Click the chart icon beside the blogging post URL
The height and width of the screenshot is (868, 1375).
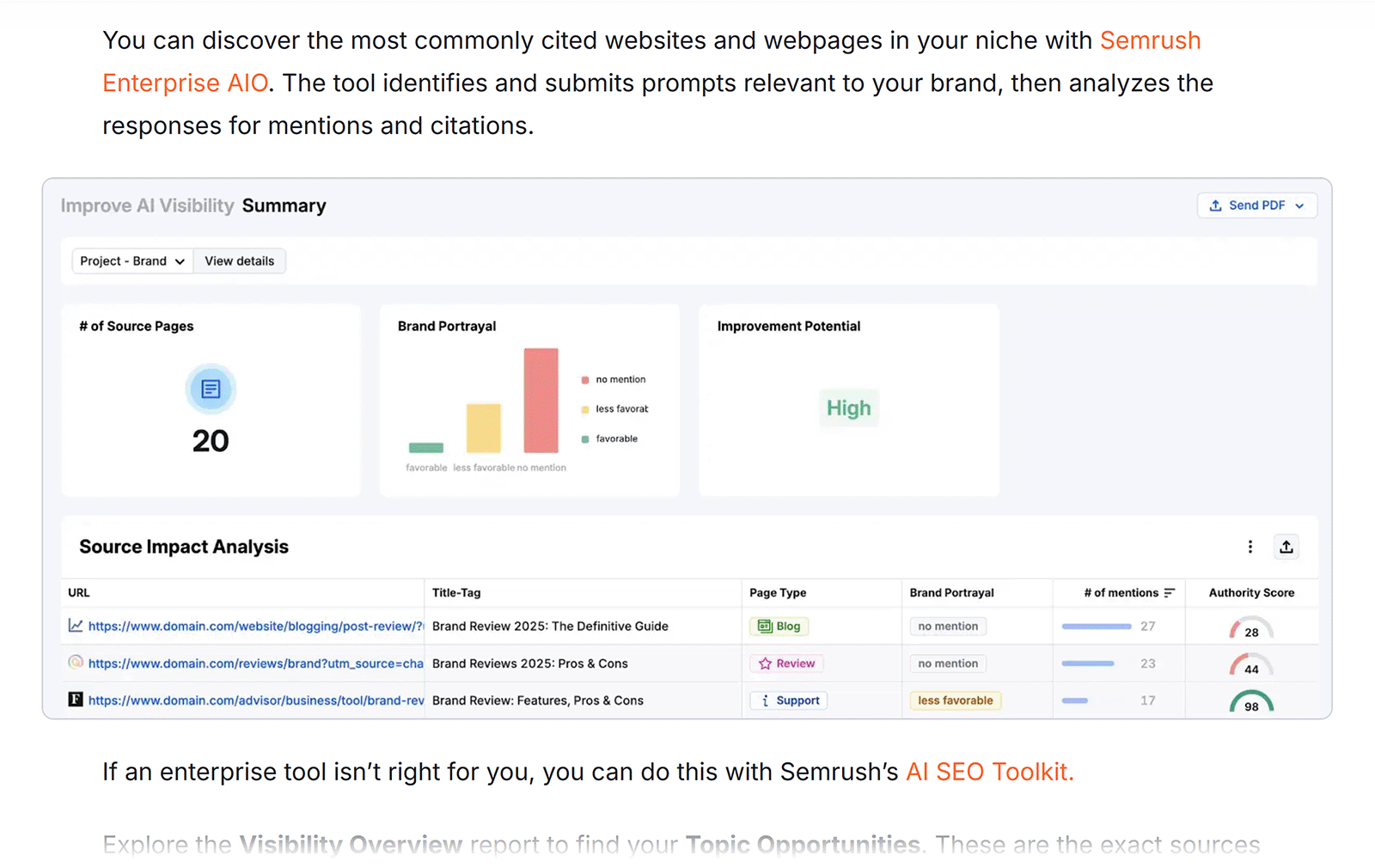pos(76,626)
